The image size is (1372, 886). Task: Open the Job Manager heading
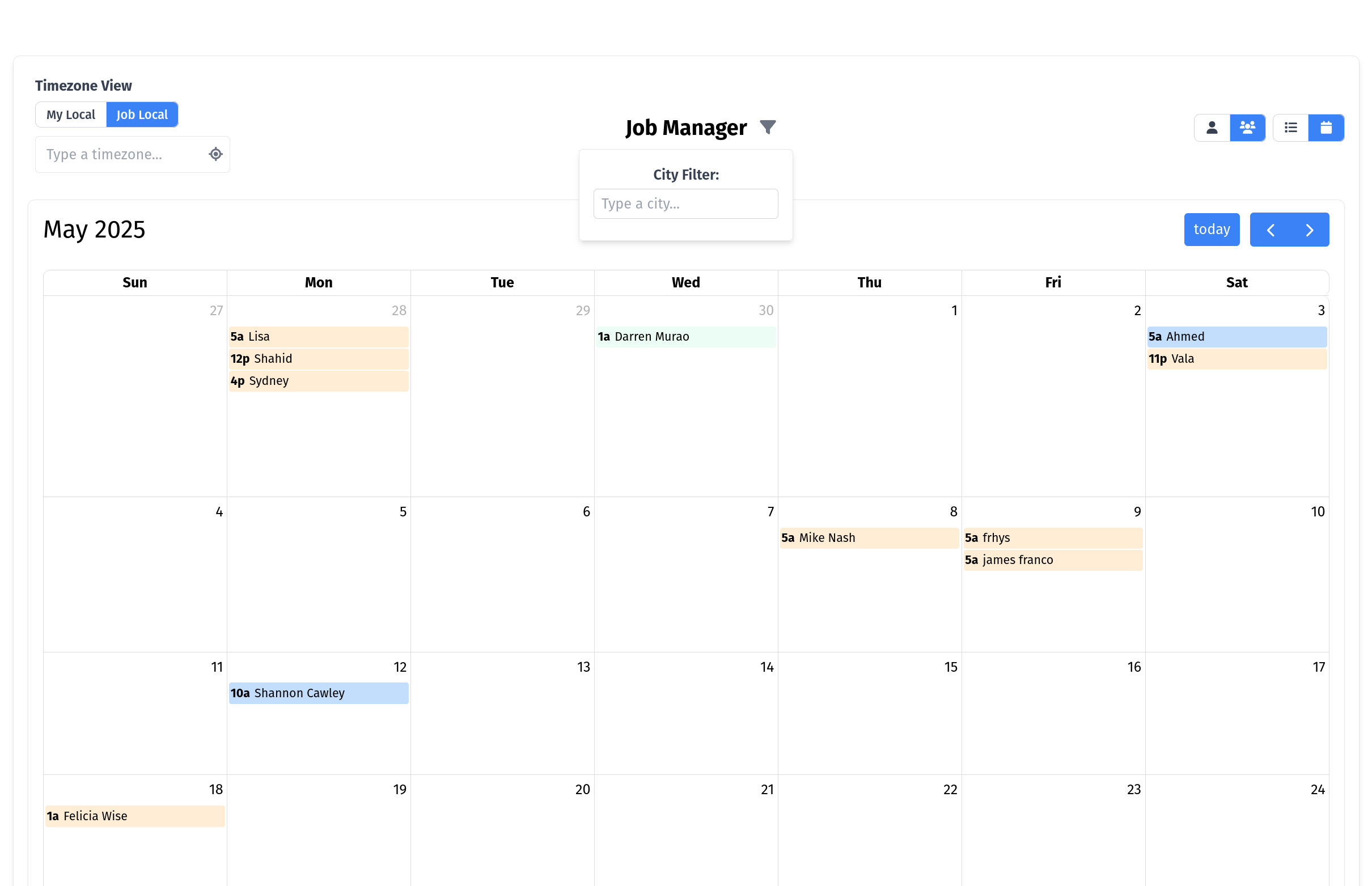[685, 127]
